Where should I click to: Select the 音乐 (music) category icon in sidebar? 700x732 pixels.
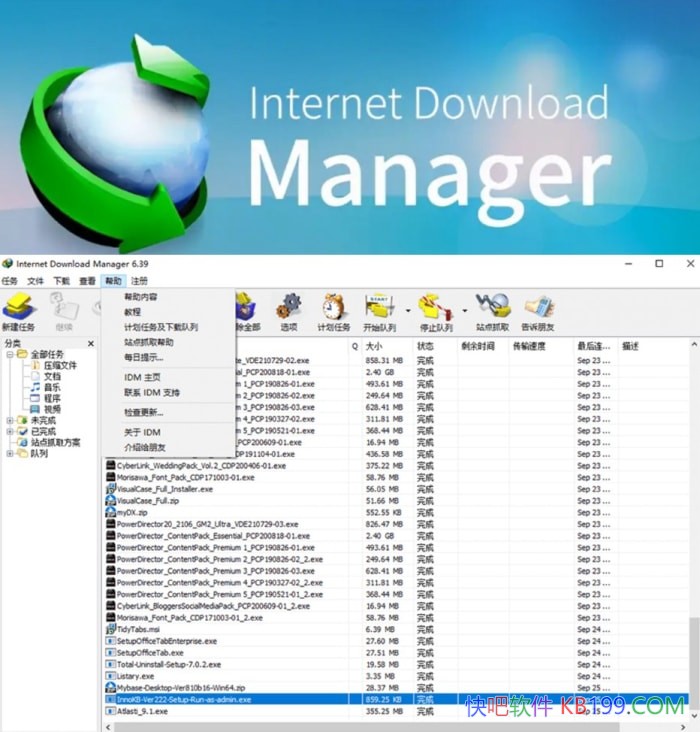(34, 387)
